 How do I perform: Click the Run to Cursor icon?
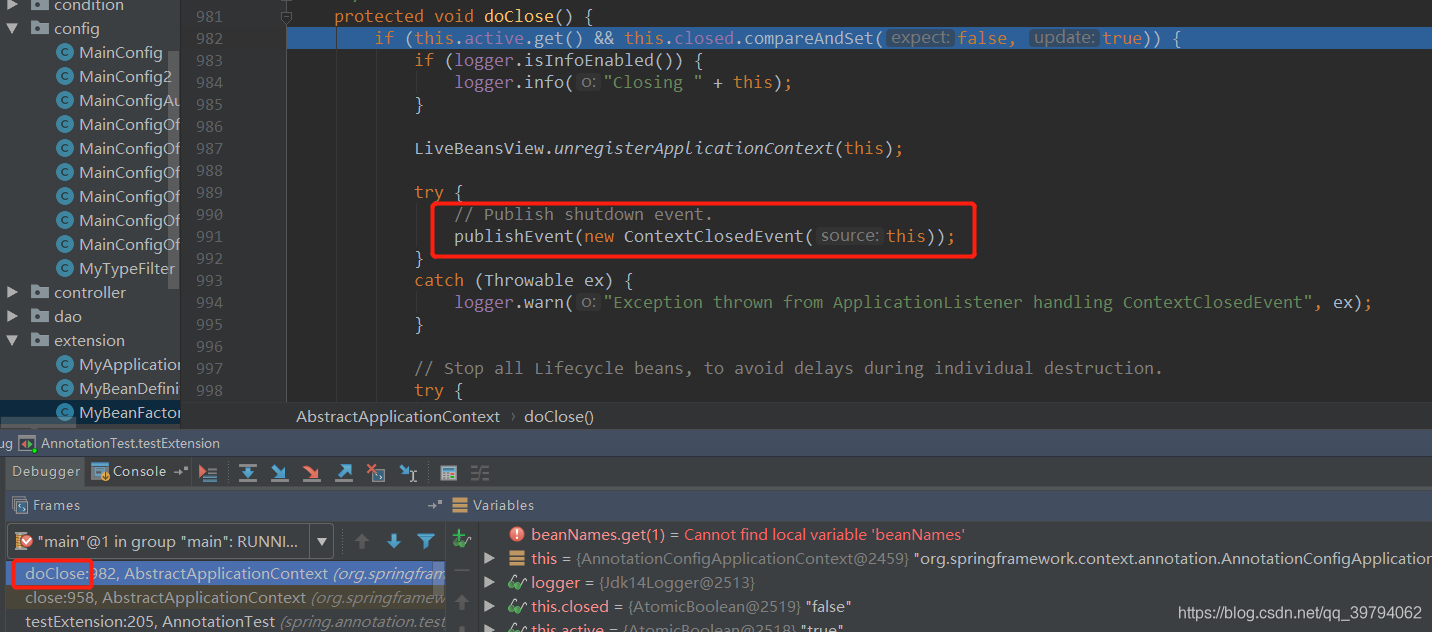pos(408,472)
